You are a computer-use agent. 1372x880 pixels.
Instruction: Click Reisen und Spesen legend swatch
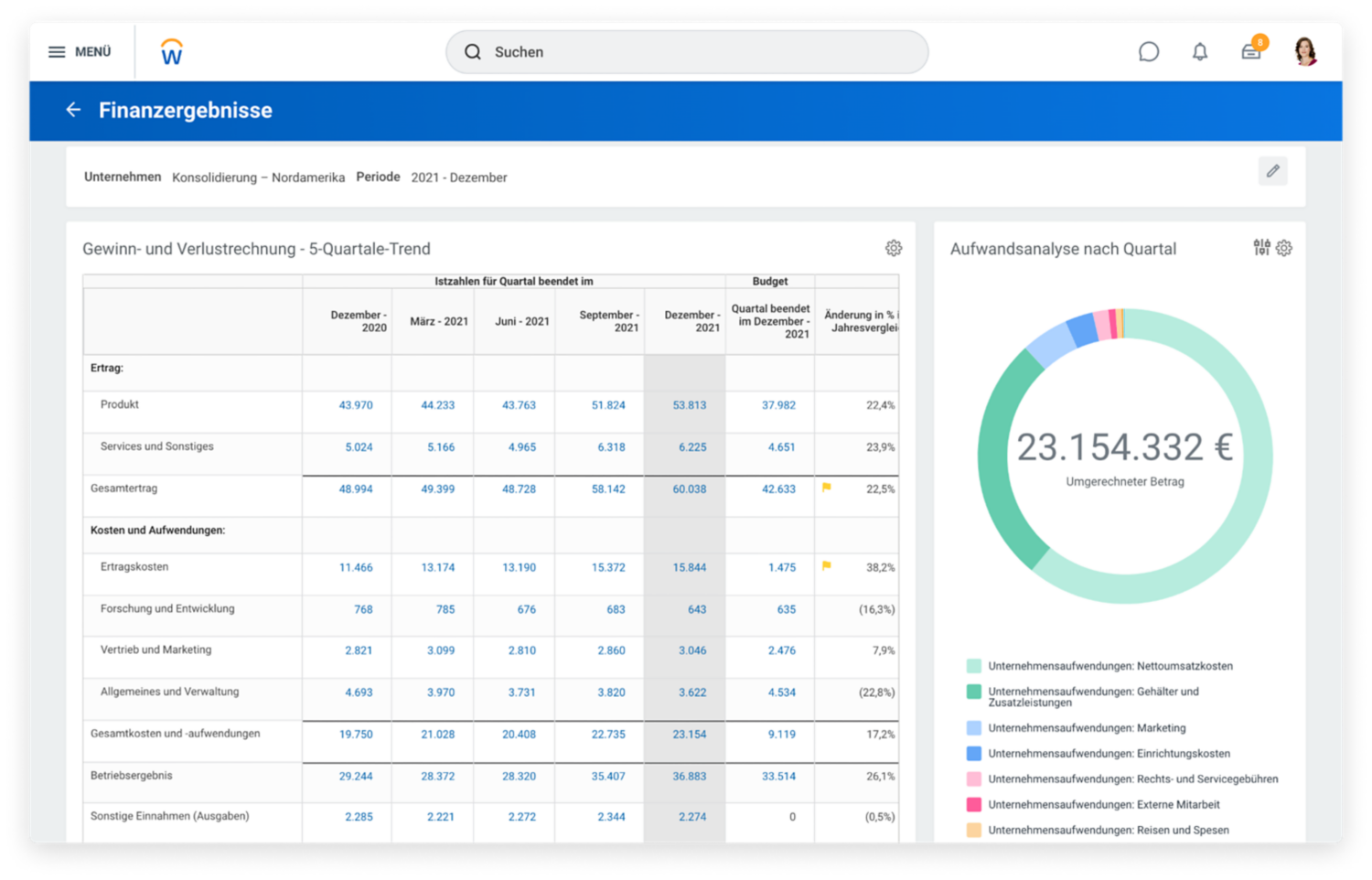[974, 831]
